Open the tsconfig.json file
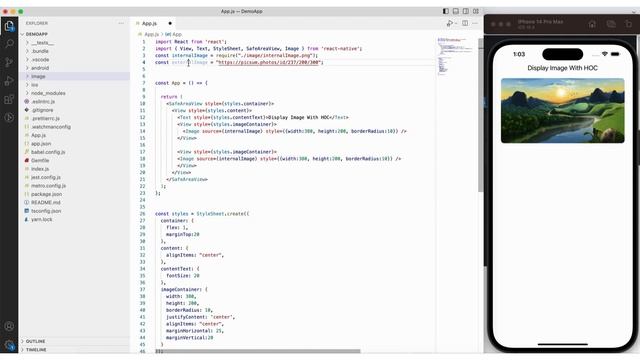 coord(46,211)
